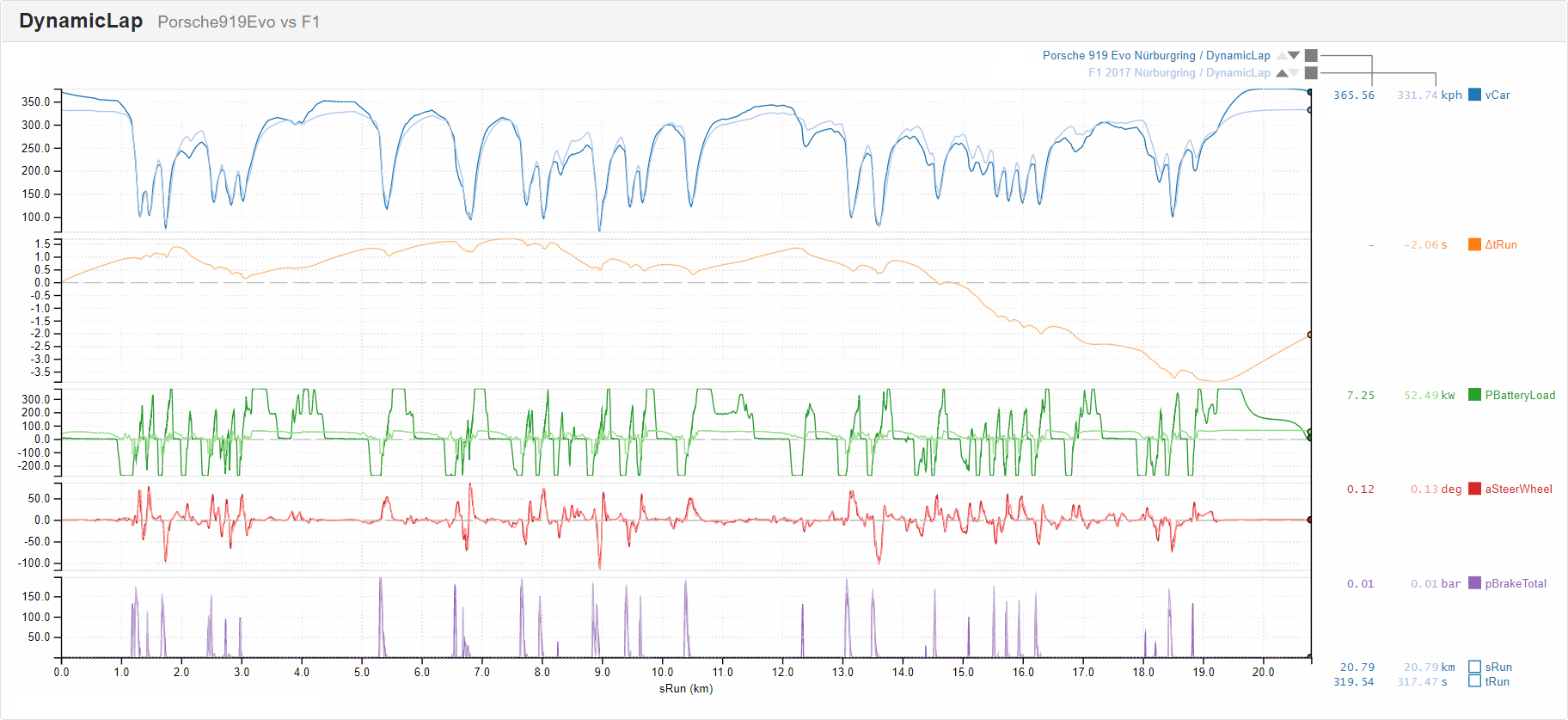Move Porsche 919 Evo series down
1568x720 pixels.
(x=1294, y=55)
